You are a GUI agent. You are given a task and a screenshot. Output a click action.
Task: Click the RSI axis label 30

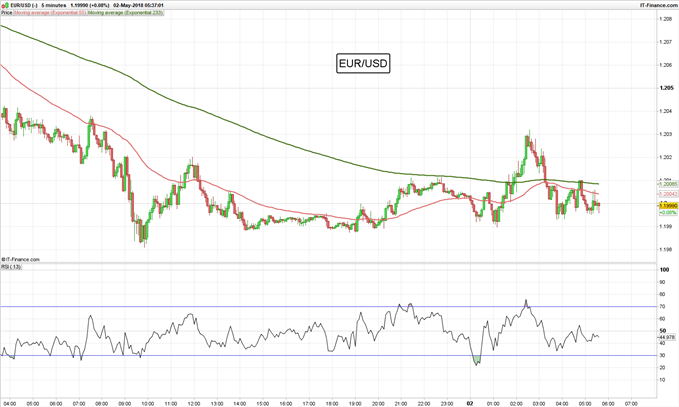[x=662, y=355]
